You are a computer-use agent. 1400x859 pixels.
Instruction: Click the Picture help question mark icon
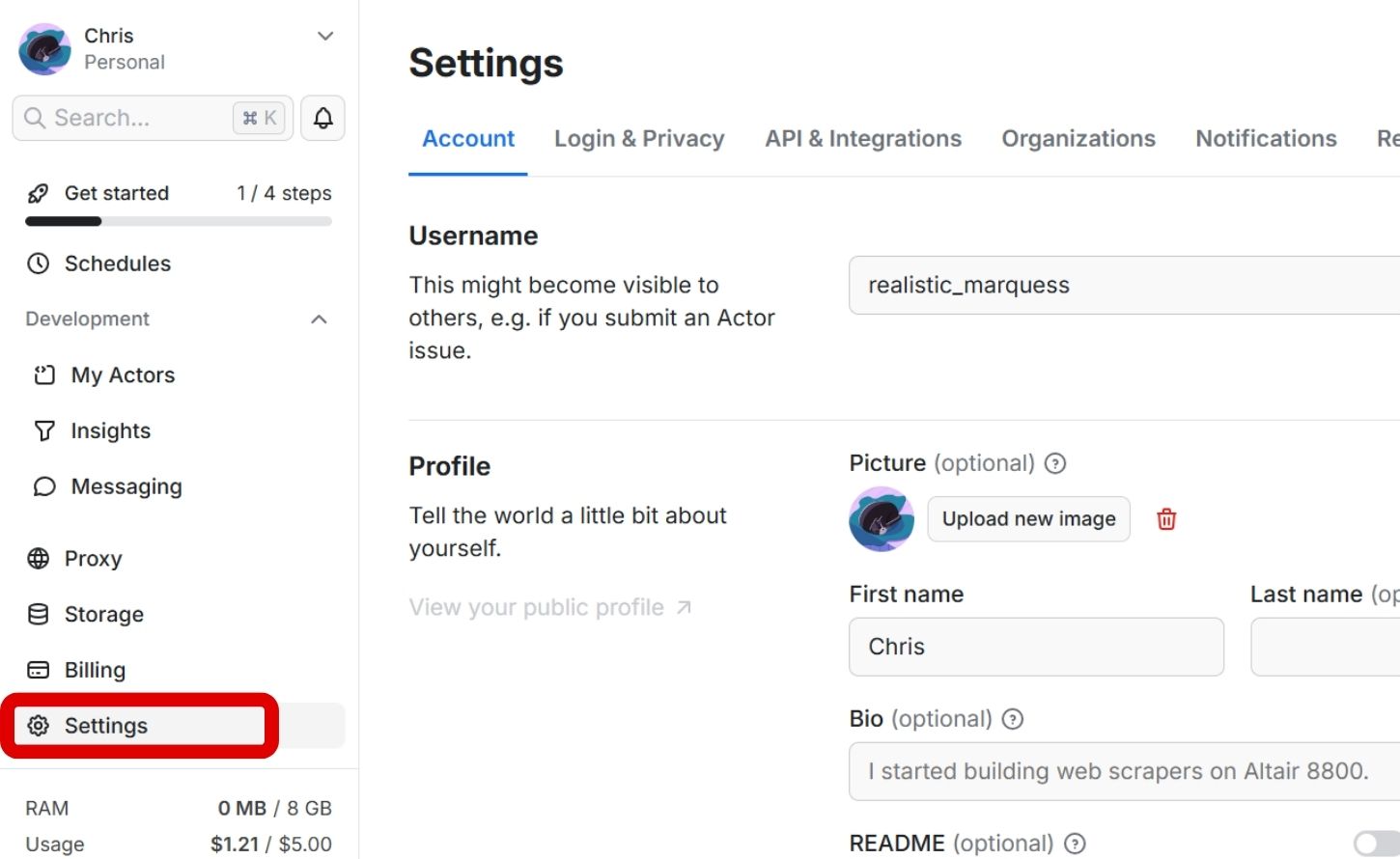point(1055,463)
